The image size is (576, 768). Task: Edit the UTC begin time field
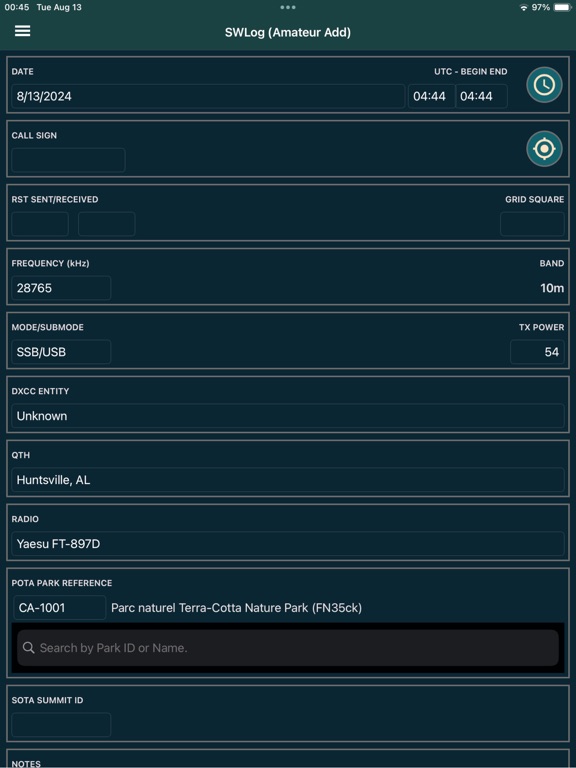point(432,96)
